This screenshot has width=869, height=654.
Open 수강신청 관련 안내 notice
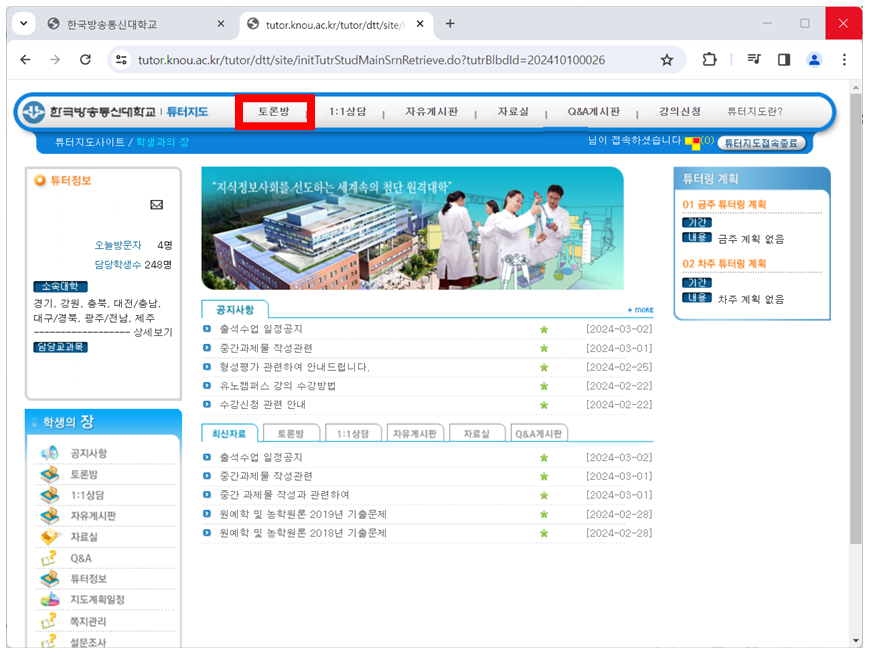263,405
